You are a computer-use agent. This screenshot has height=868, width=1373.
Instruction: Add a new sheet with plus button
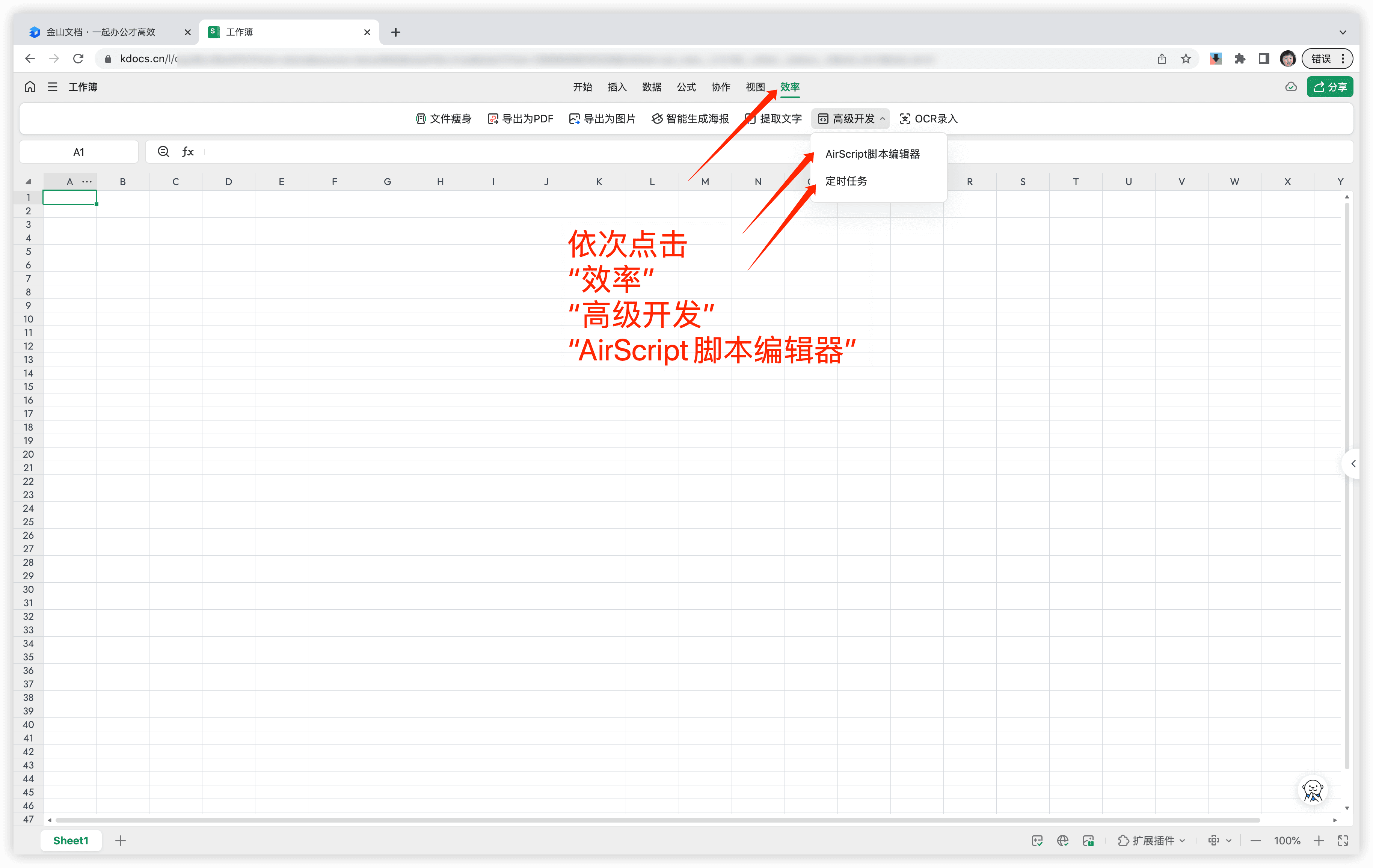coord(120,841)
